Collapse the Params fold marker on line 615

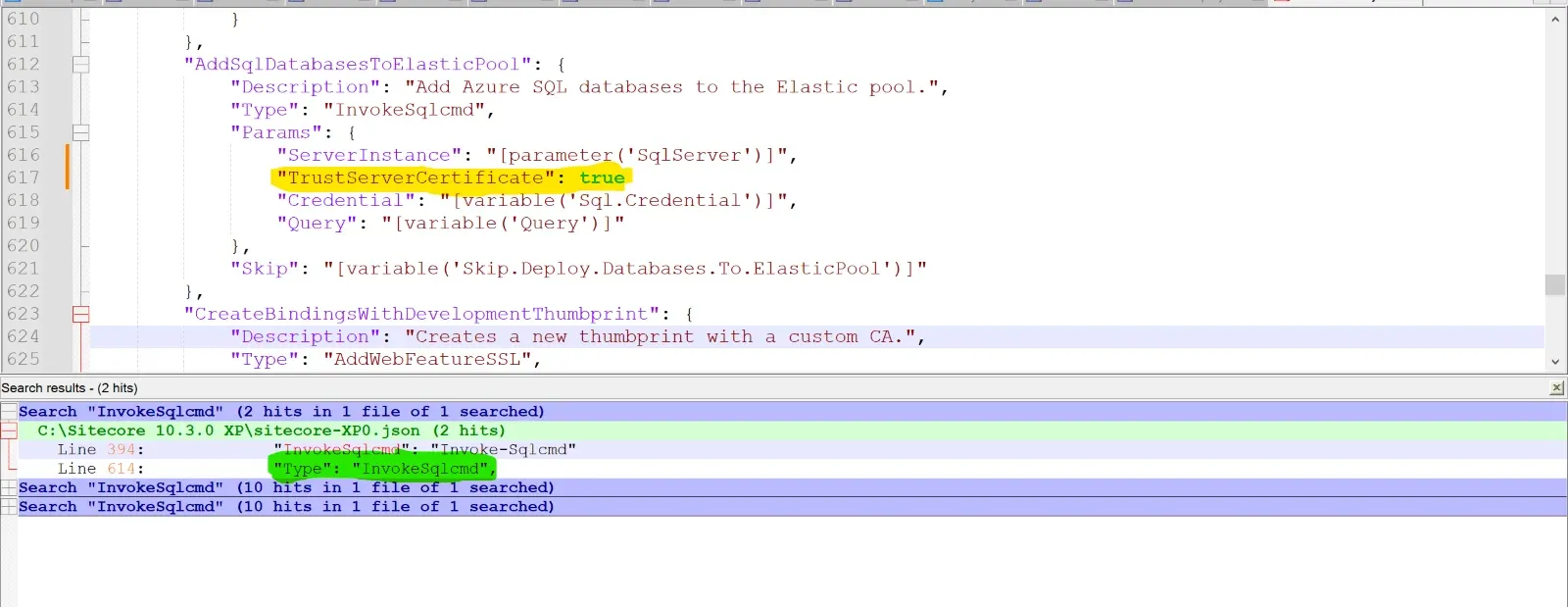81,132
